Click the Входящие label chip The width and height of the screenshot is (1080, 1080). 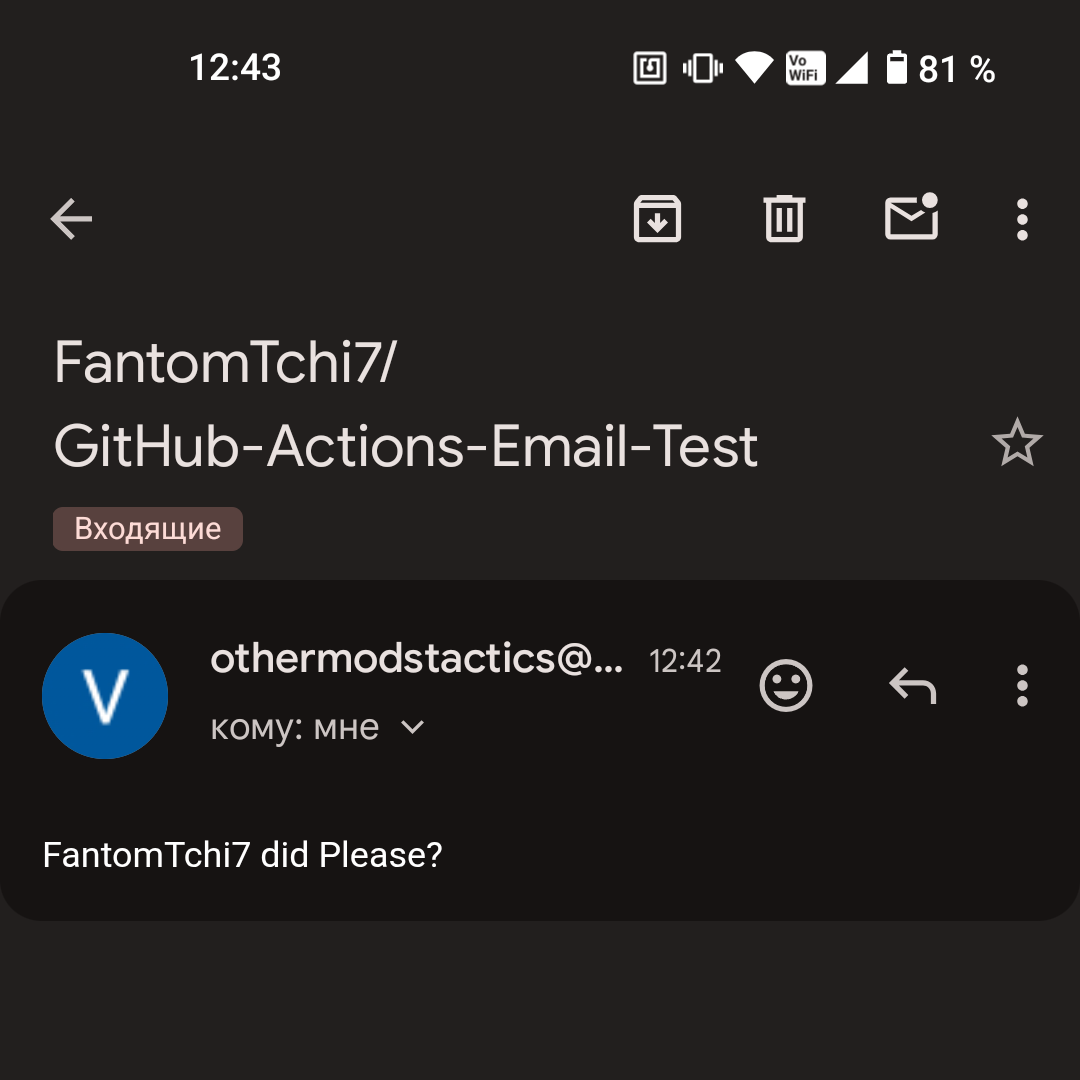tap(148, 529)
